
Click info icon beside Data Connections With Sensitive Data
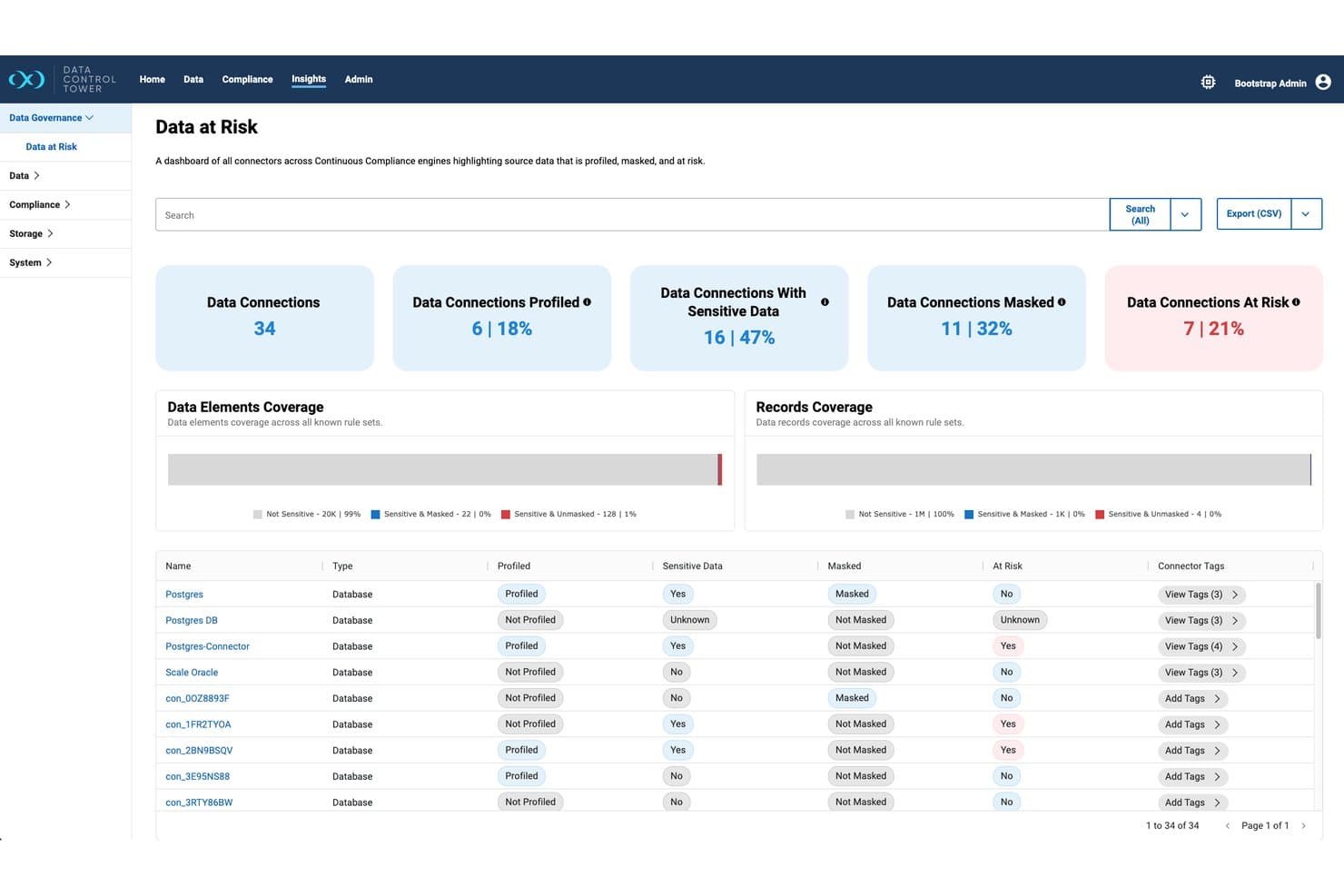click(825, 302)
